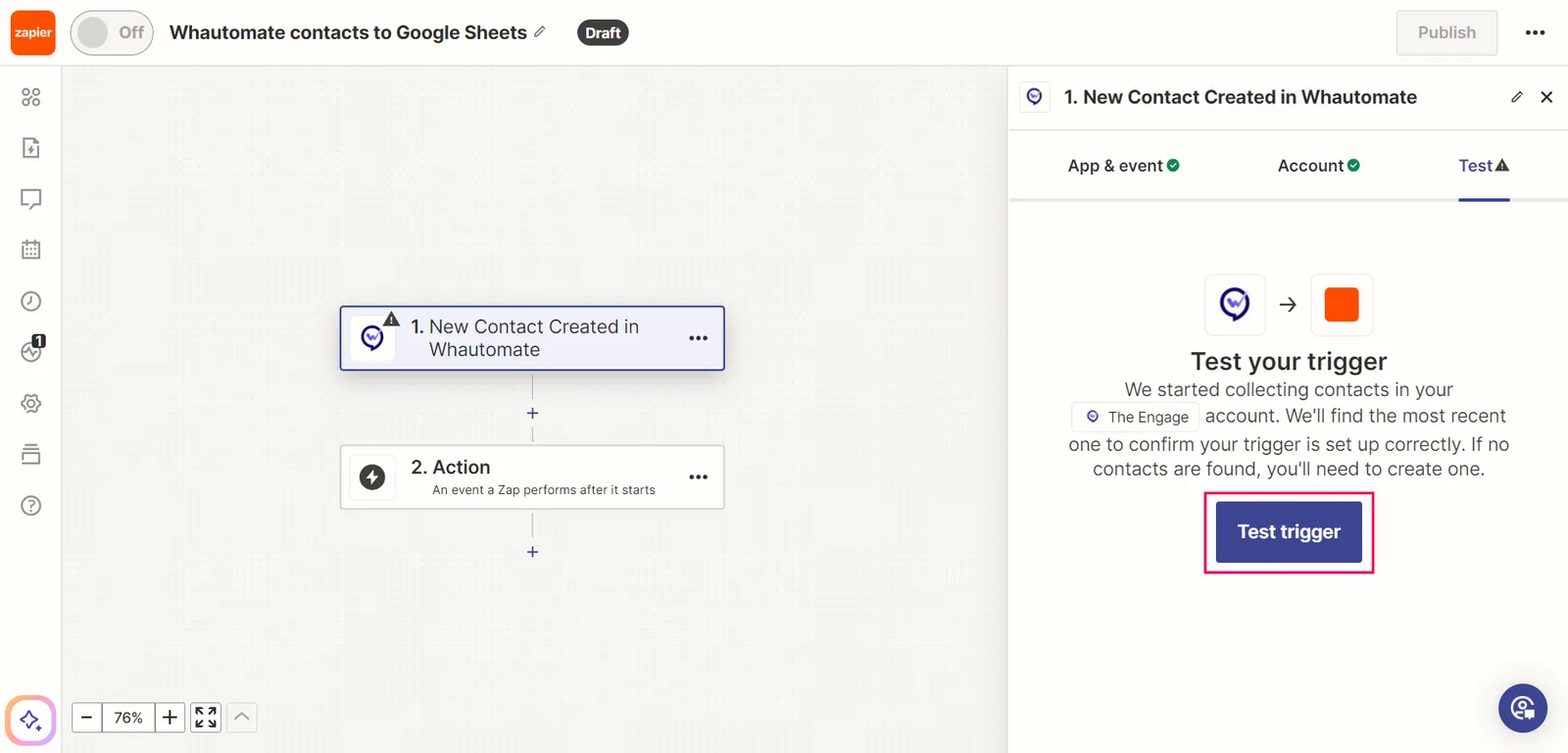Screen dimensions: 1568x753
Task: Expand the zoom controls chevron
Action: (x=242, y=718)
